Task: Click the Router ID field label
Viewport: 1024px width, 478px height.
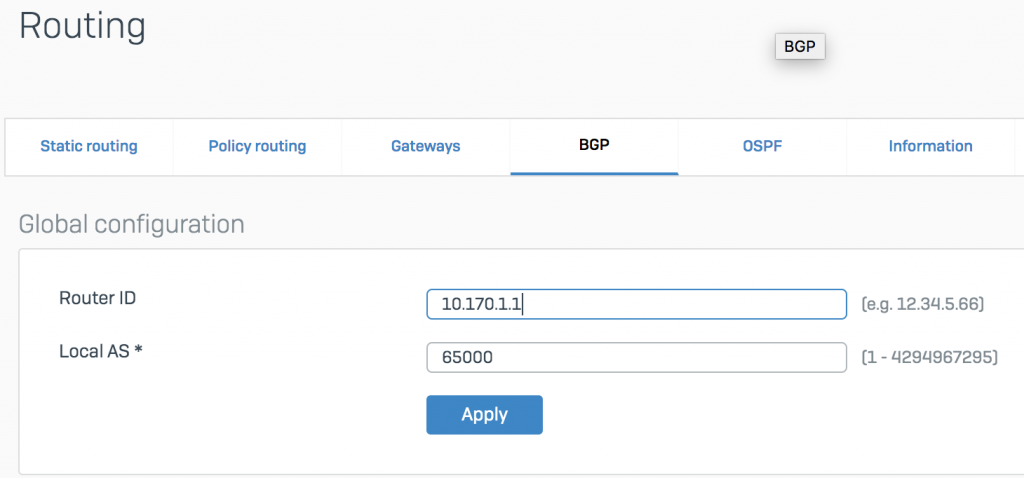Action: (x=98, y=298)
